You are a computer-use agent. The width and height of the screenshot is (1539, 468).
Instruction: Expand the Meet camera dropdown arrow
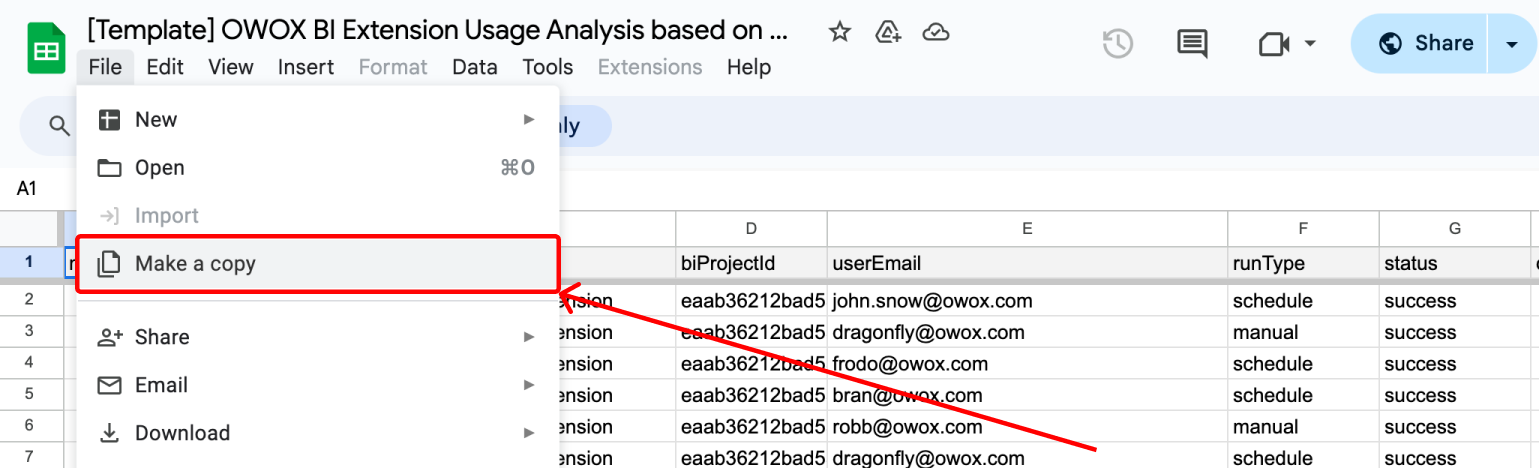coord(1309,44)
